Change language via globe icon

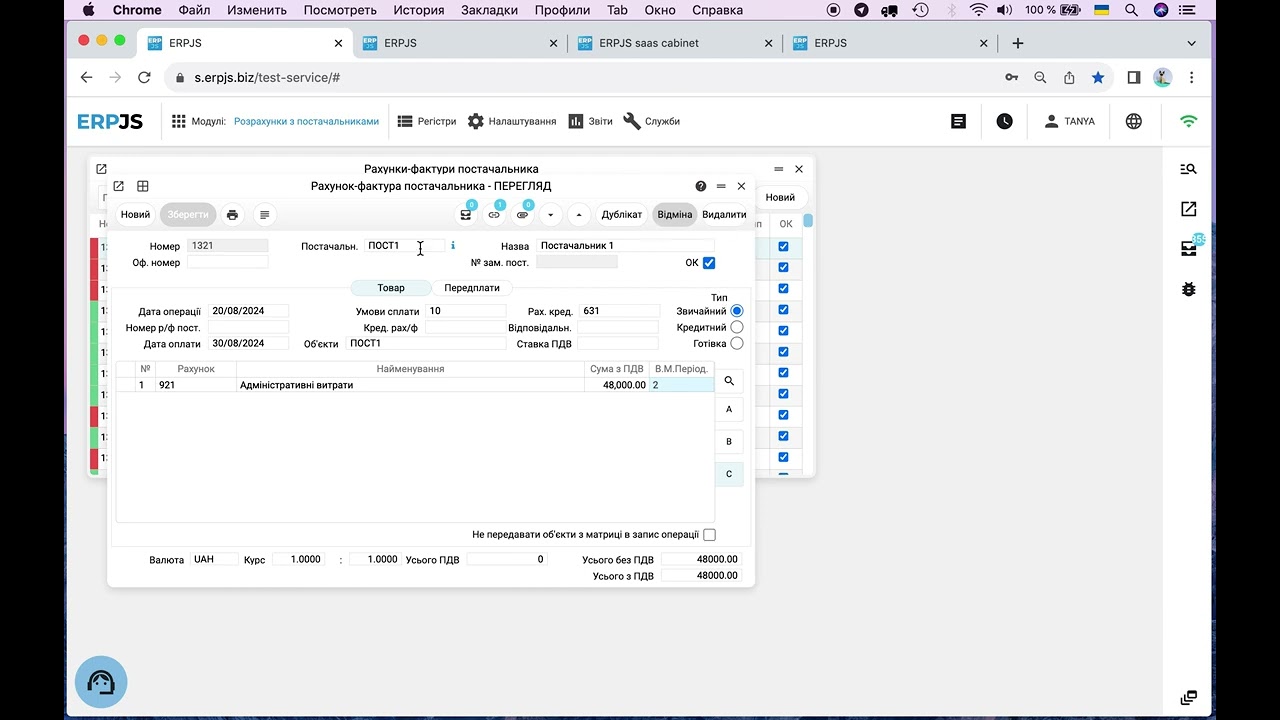1133,121
